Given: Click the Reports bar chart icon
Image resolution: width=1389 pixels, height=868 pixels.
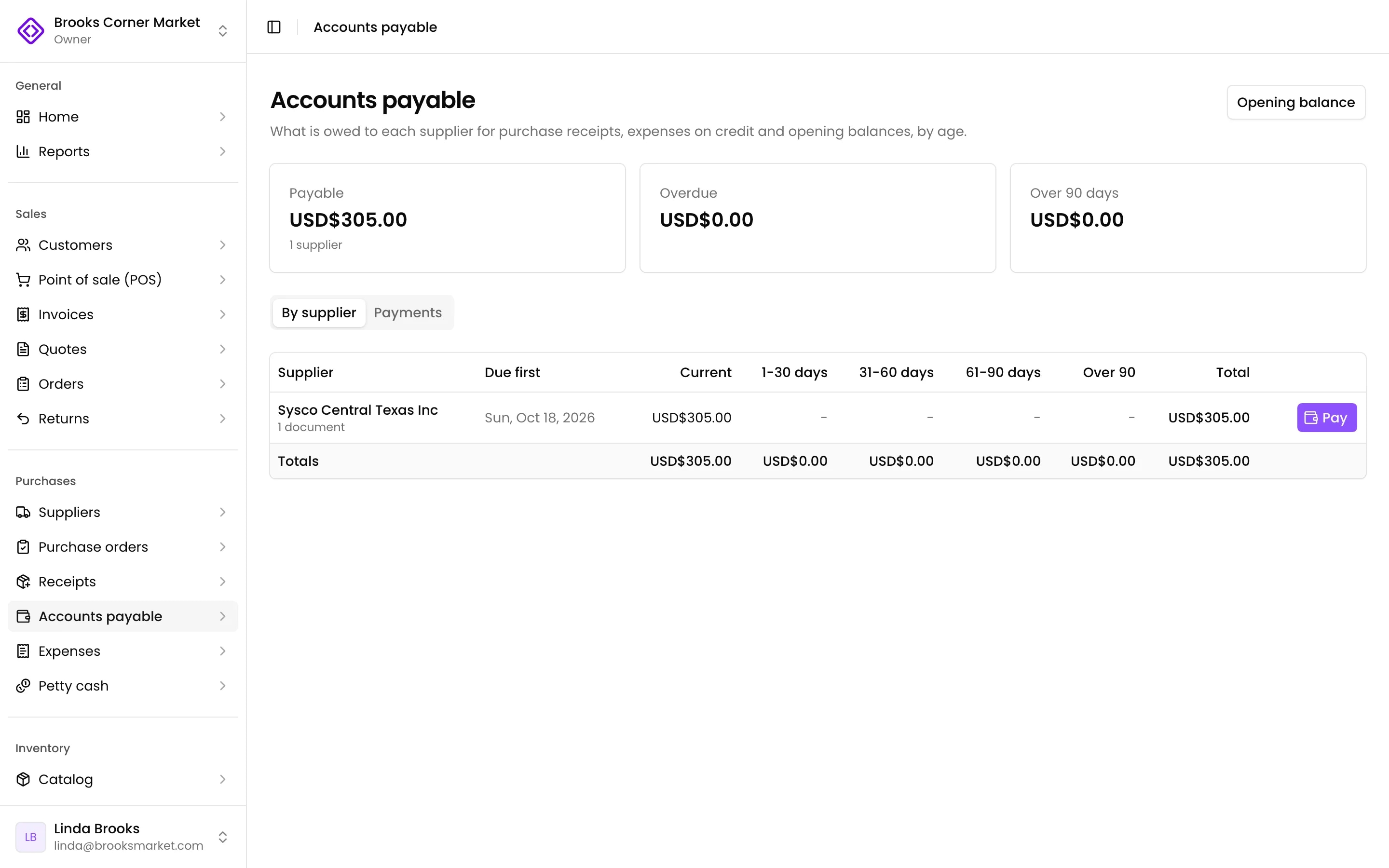Looking at the screenshot, I should [x=23, y=151].
